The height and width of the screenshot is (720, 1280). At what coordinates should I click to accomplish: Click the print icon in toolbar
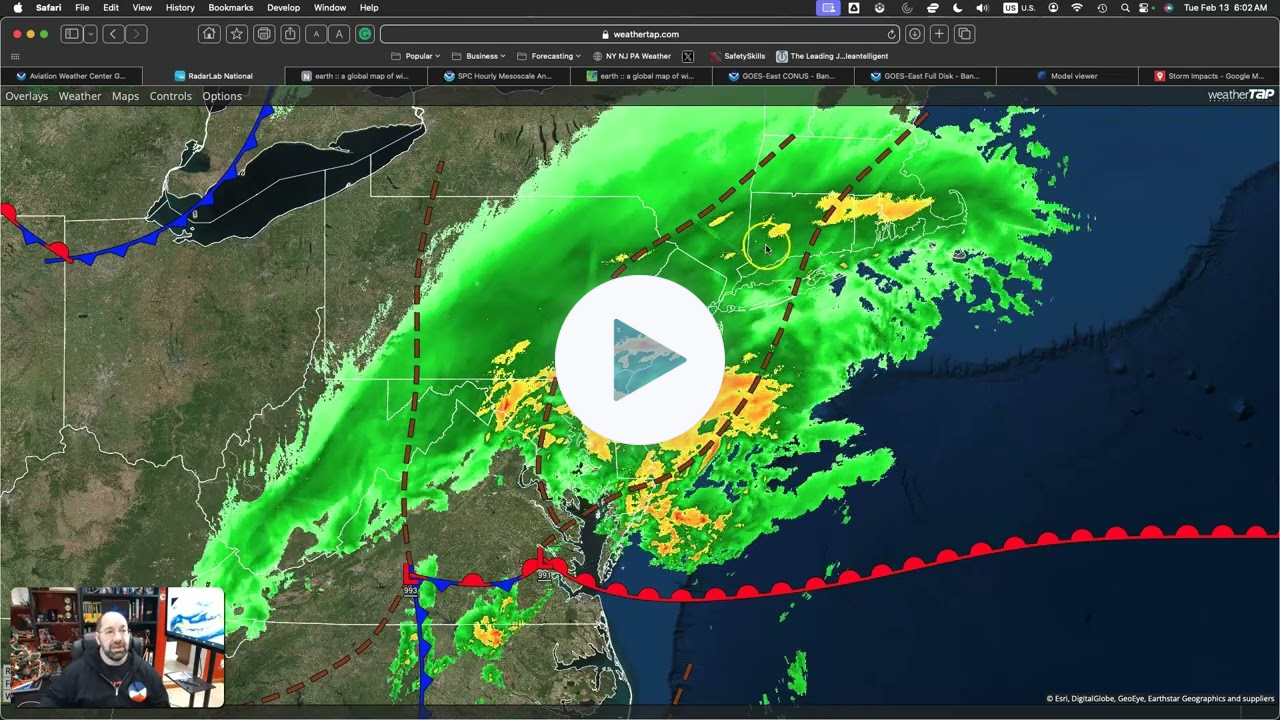264,34
